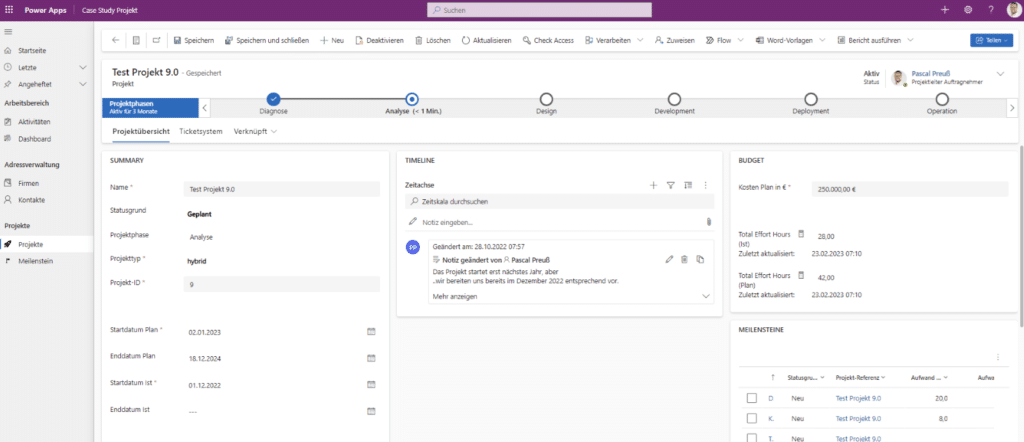Viewport: 1024px width, 442px height.
Task: Open the Pascal Preuß owner link in header
Action: click(931, 73)
